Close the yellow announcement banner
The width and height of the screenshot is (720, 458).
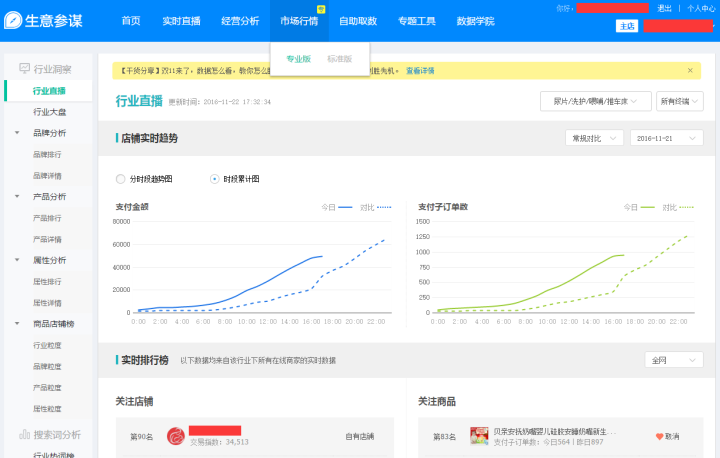pos(690,71)
